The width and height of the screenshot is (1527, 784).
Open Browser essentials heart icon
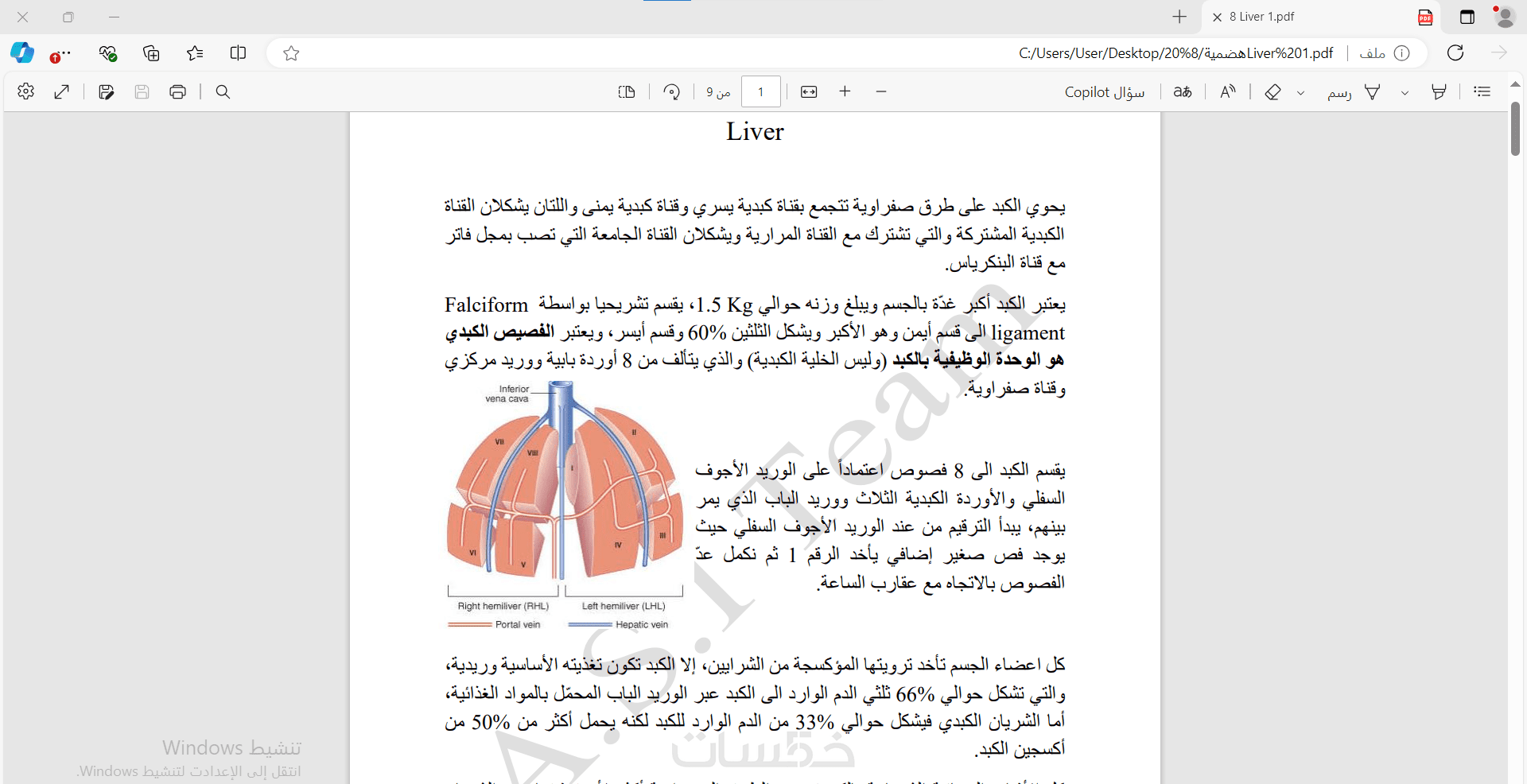click(x=108, y=53)
